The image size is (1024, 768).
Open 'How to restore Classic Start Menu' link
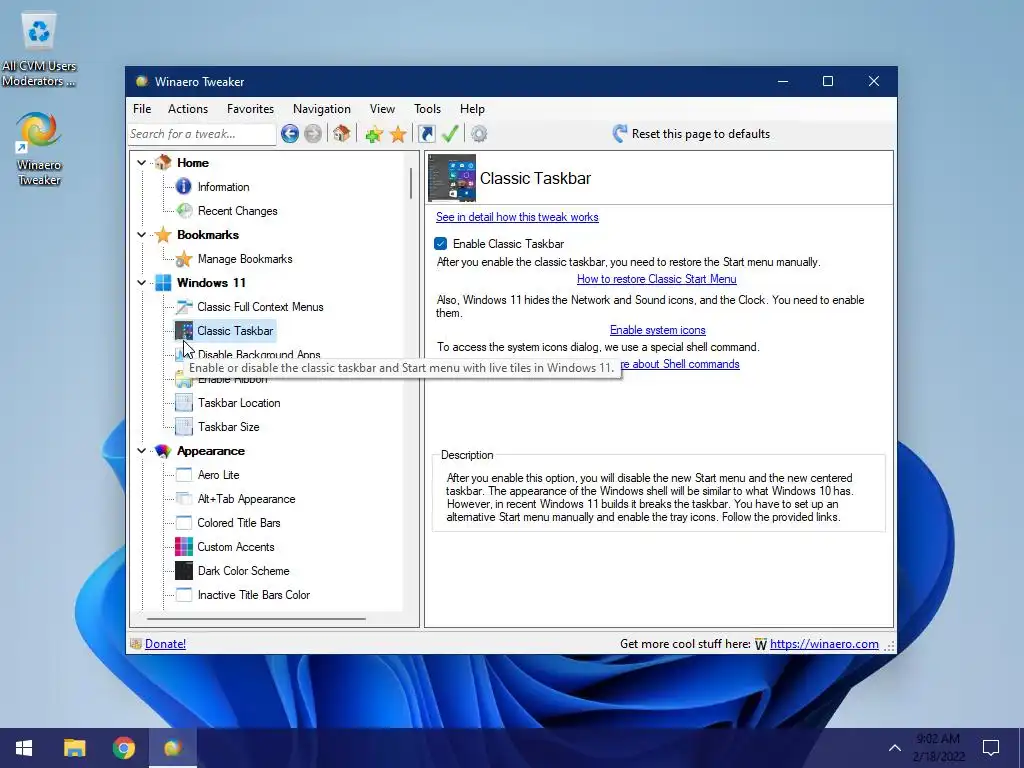pyautogui.click(x=656, y=279)
